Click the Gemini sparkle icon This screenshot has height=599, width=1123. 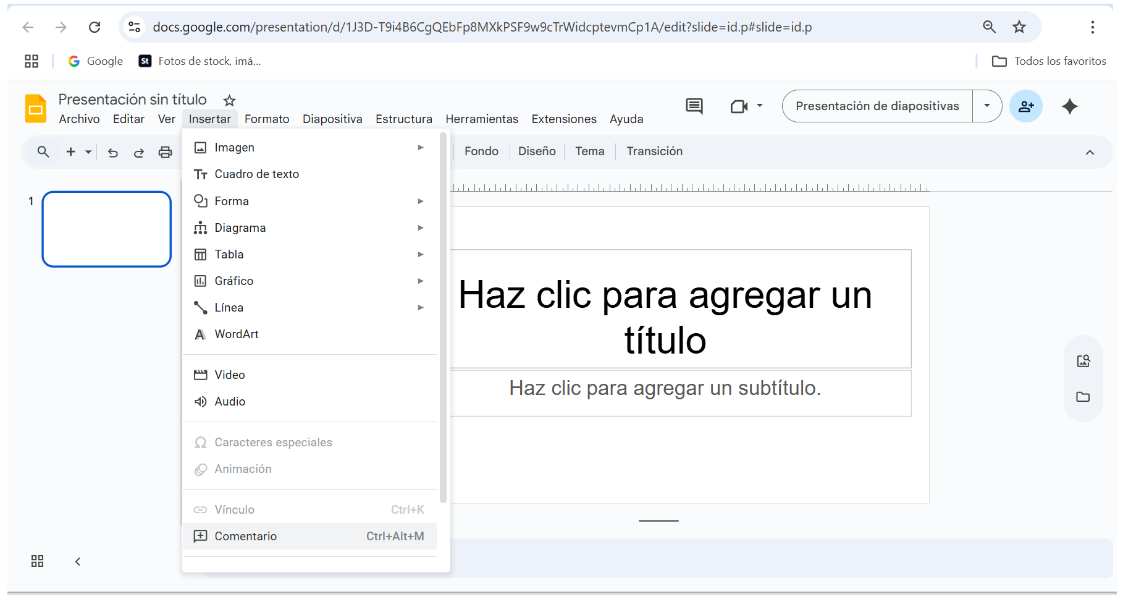tap(1069, 106)
